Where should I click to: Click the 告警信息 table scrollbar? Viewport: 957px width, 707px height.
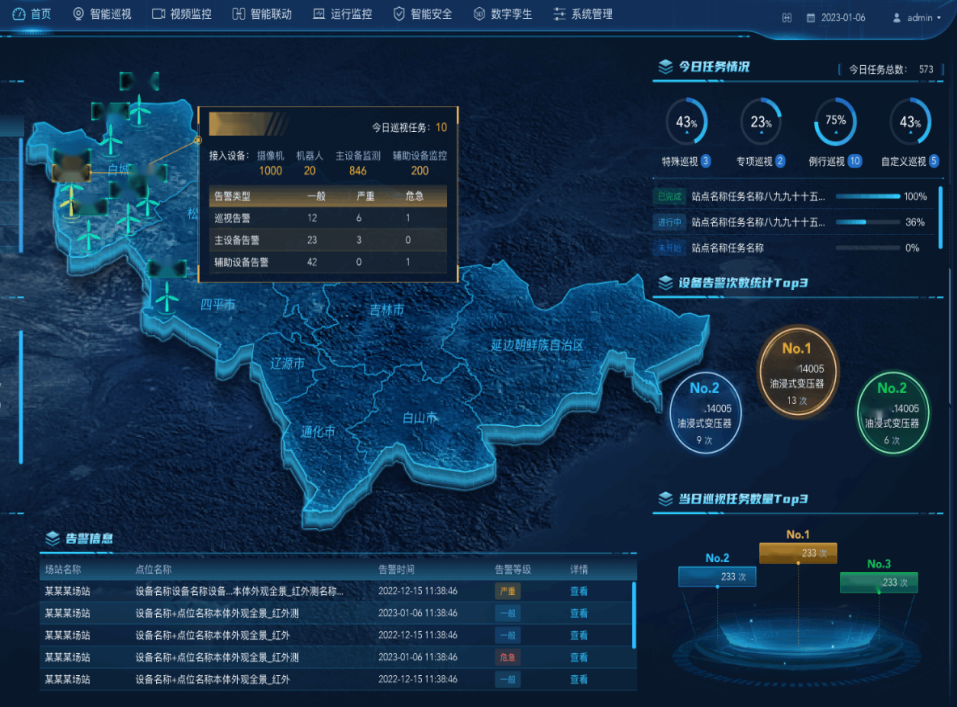633,614
